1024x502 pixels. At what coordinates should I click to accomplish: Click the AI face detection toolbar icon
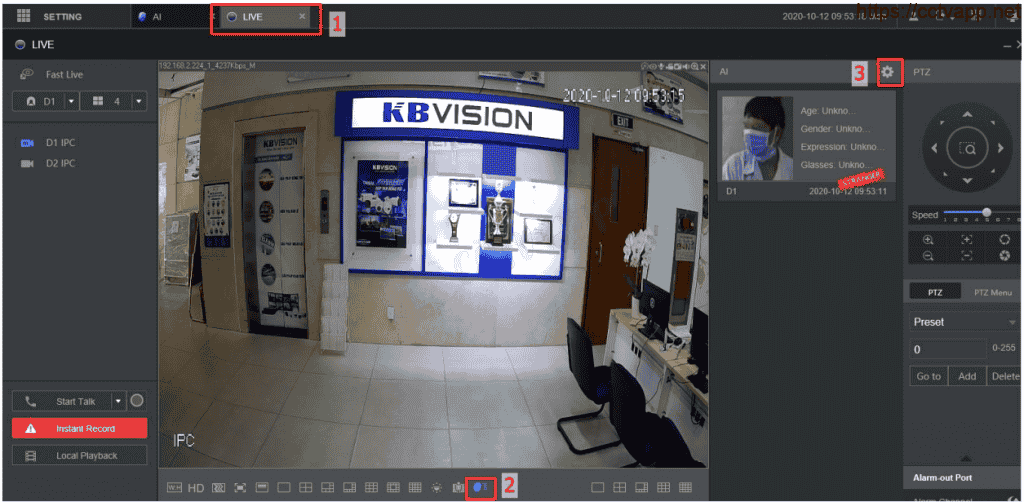(481, 487)
